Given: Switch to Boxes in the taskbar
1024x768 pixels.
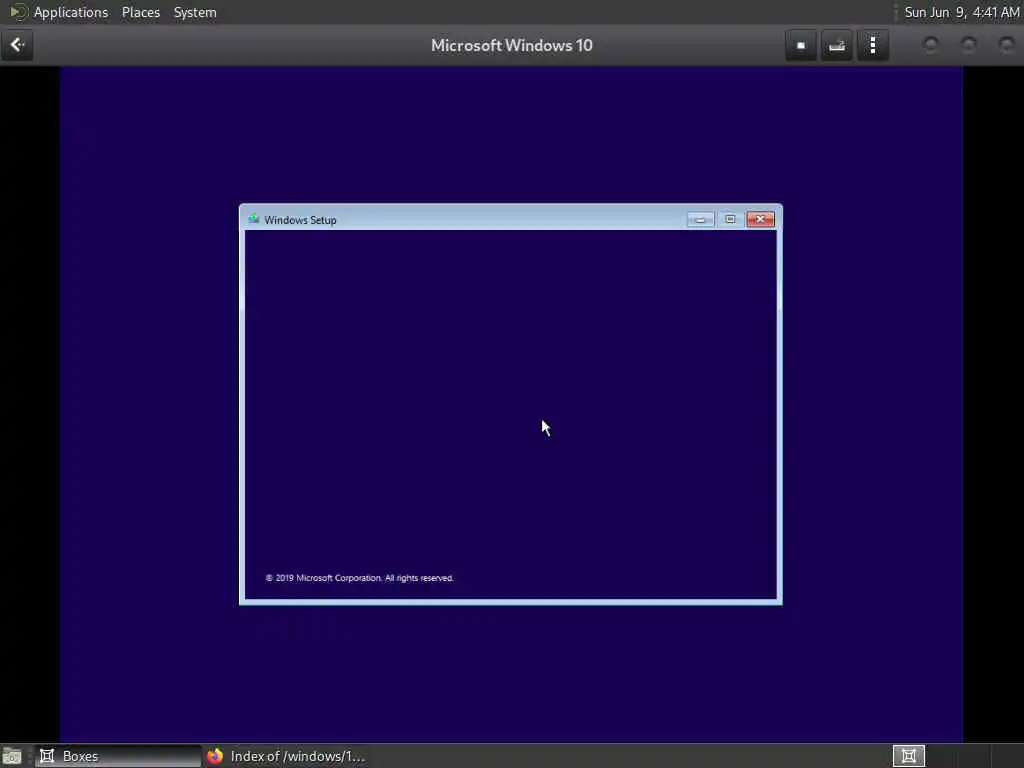Looking at the screenshot, I should pyautogui.click(x=118, y=756).
